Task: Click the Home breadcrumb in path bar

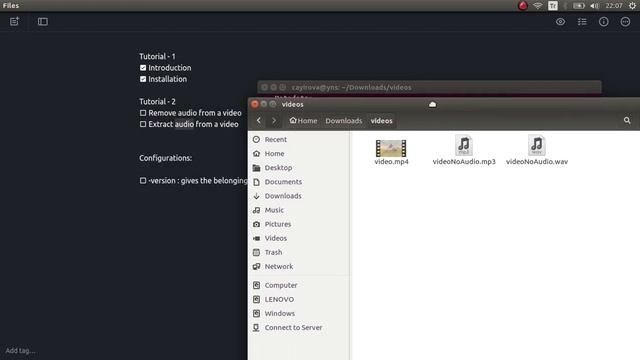Action: pos(303,121)
